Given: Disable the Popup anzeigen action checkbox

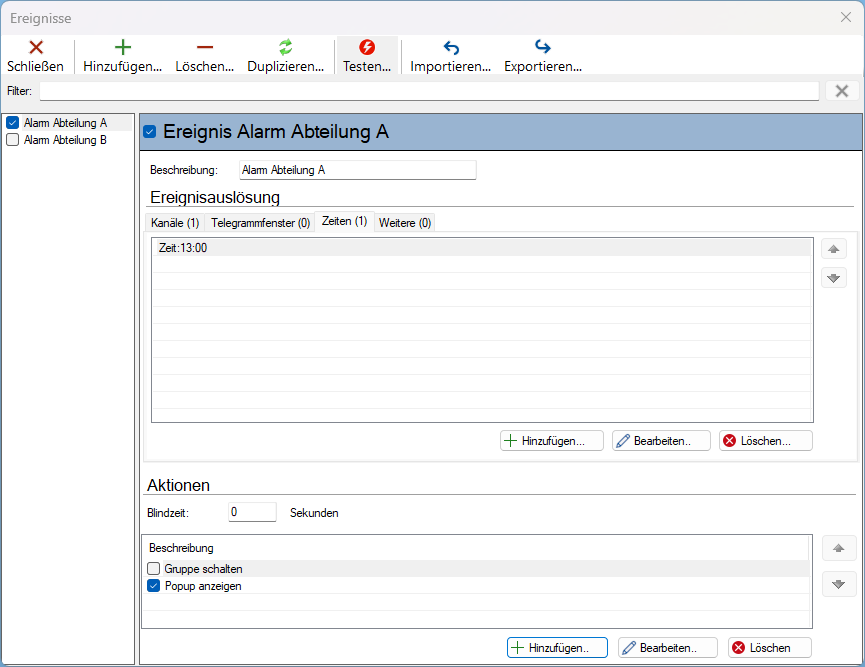Looking at the screenshot, I should click(154, 586).
